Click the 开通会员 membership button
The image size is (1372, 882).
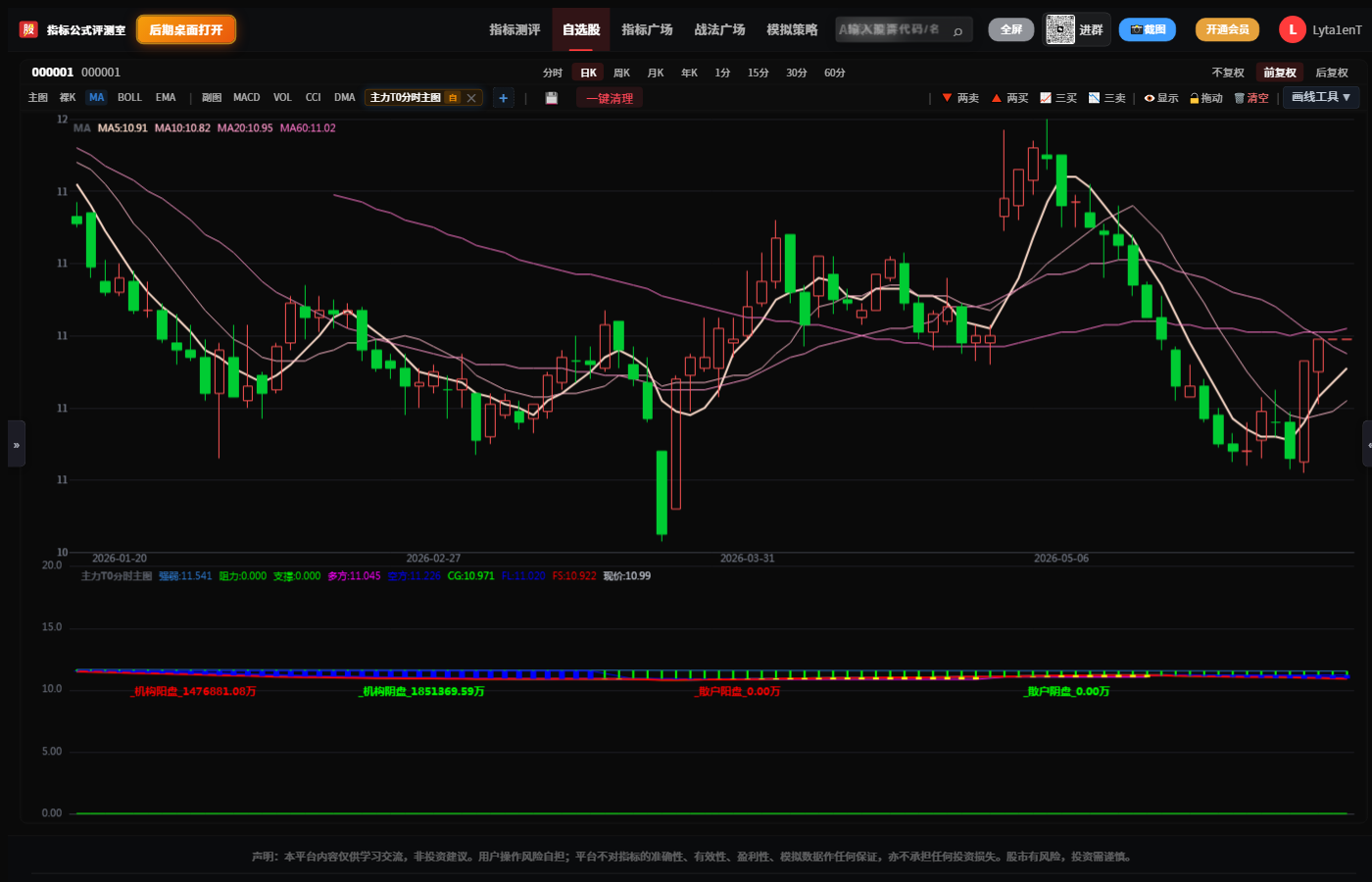coord(1227,29)
